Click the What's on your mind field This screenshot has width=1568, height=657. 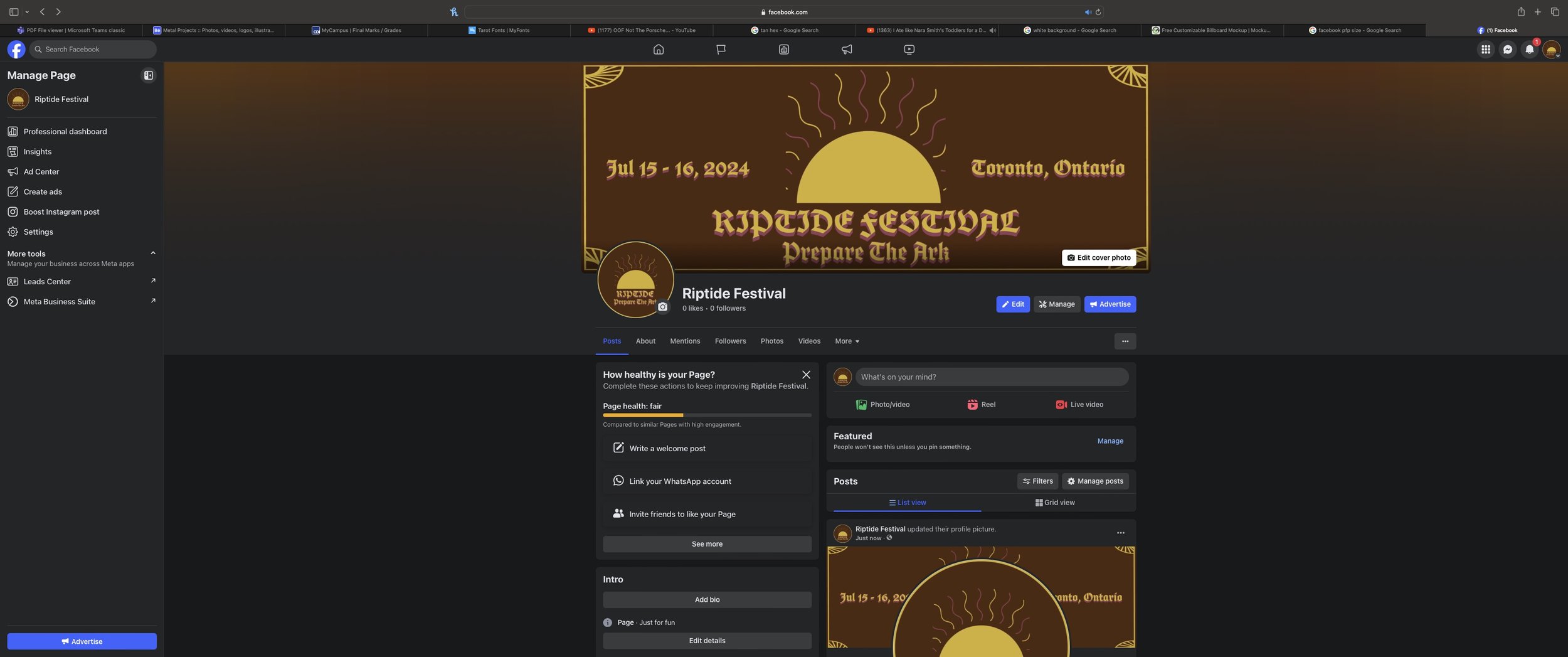coord(992,377)
